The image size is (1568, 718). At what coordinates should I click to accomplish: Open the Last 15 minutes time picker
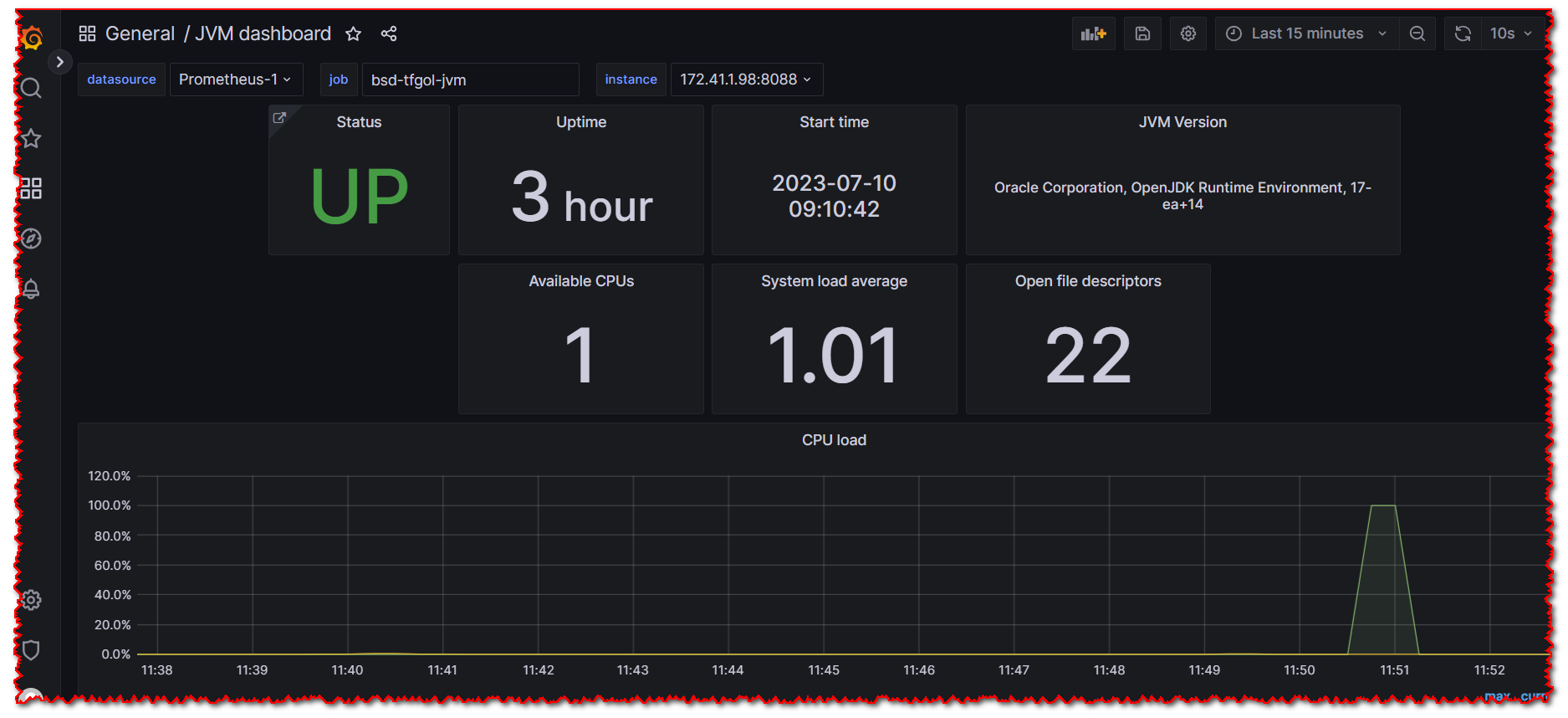(x=1306, y=33)
